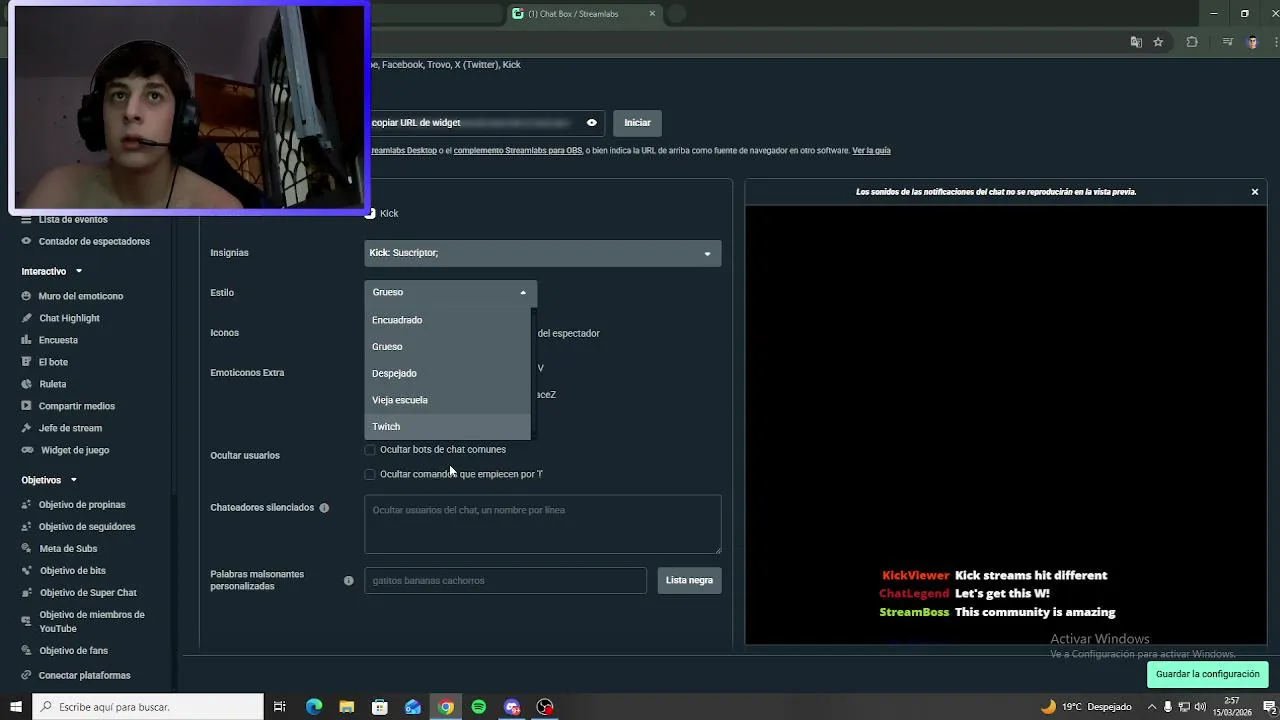Click the Chateadores silenciados text area
The width and height of the screenshot is (1280, 720).
(x=543, y=524)
